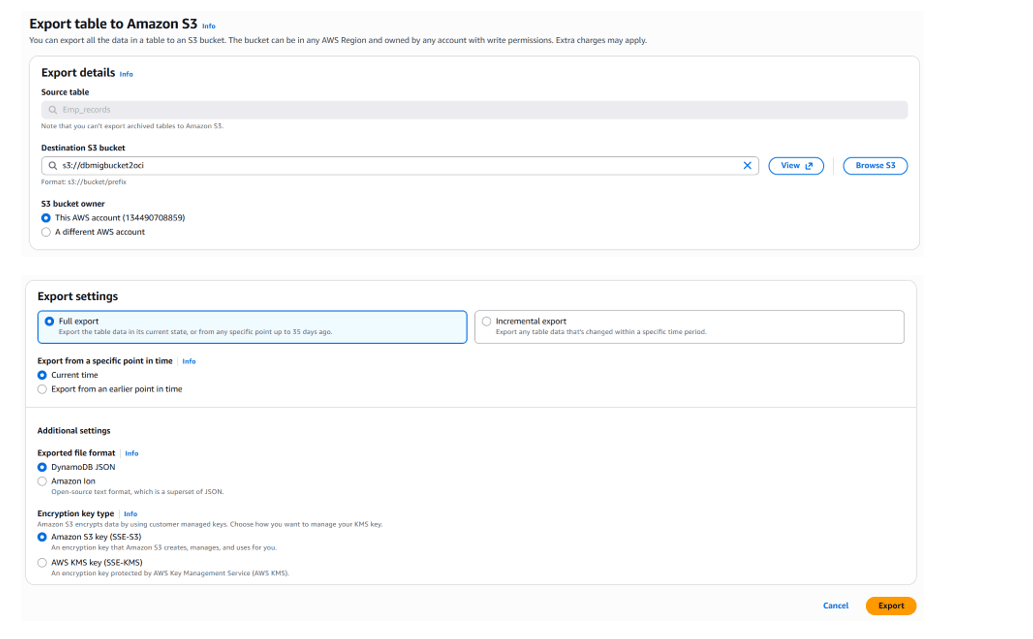Click the 'Export settings' heading
Screen dimensions: 1033x639
tap(78, 296)
